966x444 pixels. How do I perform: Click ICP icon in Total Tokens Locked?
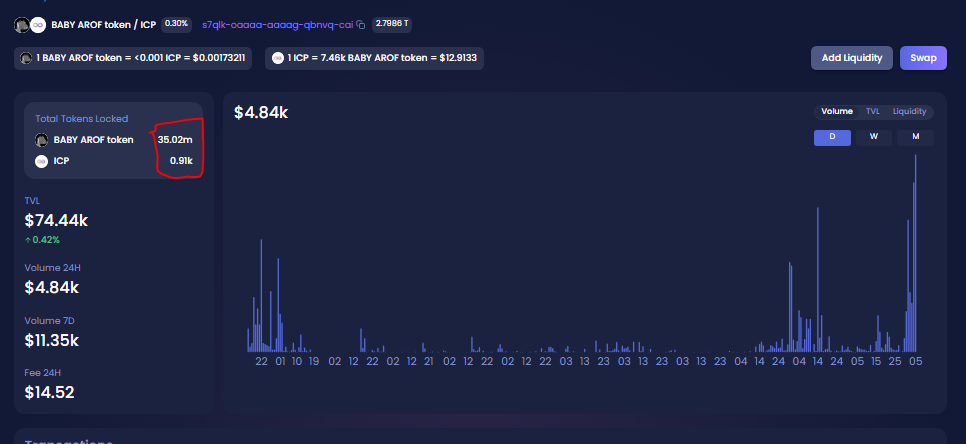pos(41,161)
